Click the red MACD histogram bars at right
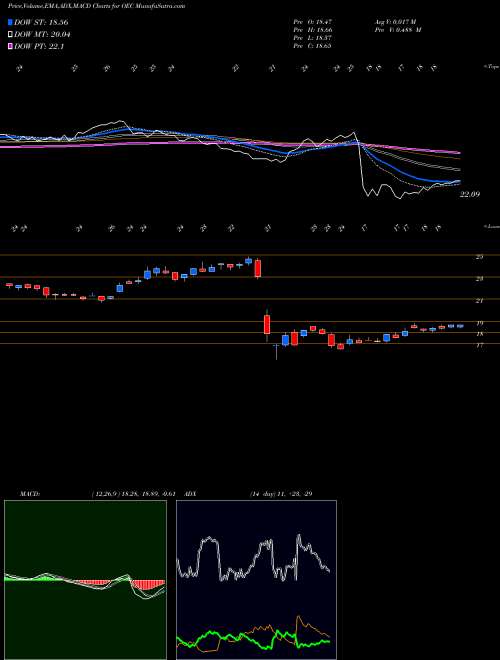This screenshot has height=660, width=500. [x=147, y=585]
